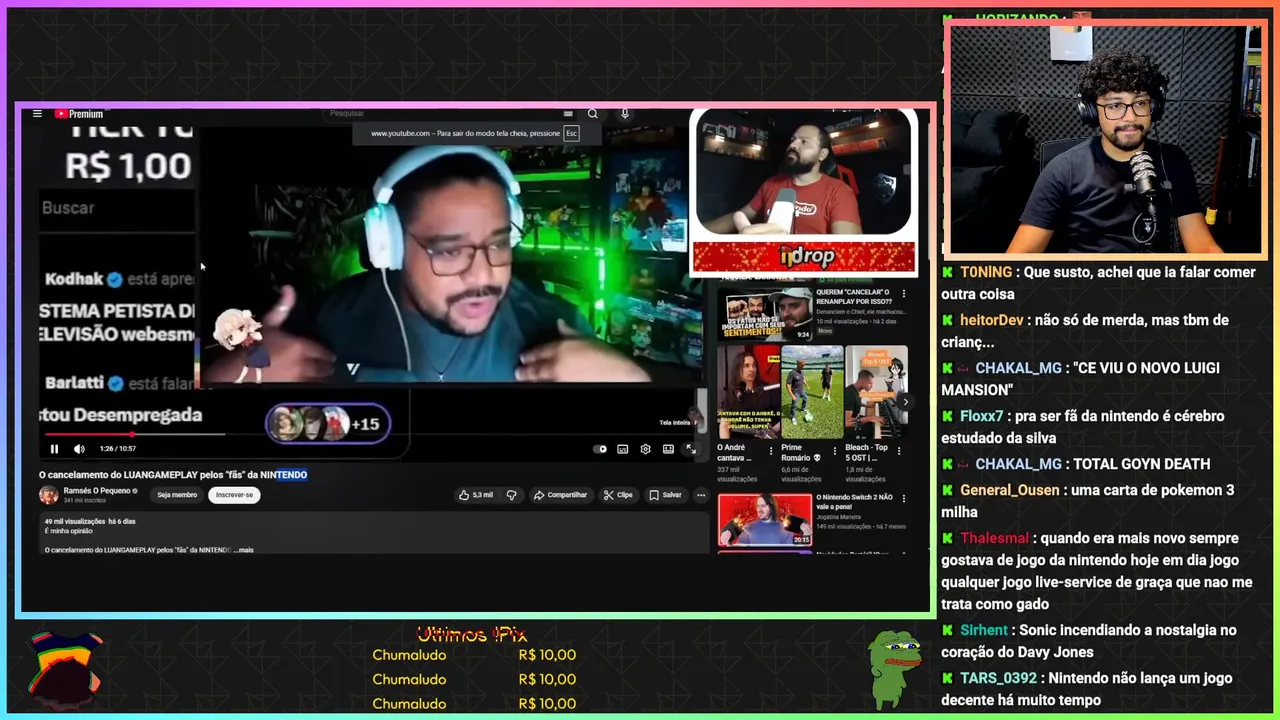Screen dimensions: 1280x720
Task: Open O Nintendo Switch 2 NÃO vale a pena video
Action: coord(764,519)
